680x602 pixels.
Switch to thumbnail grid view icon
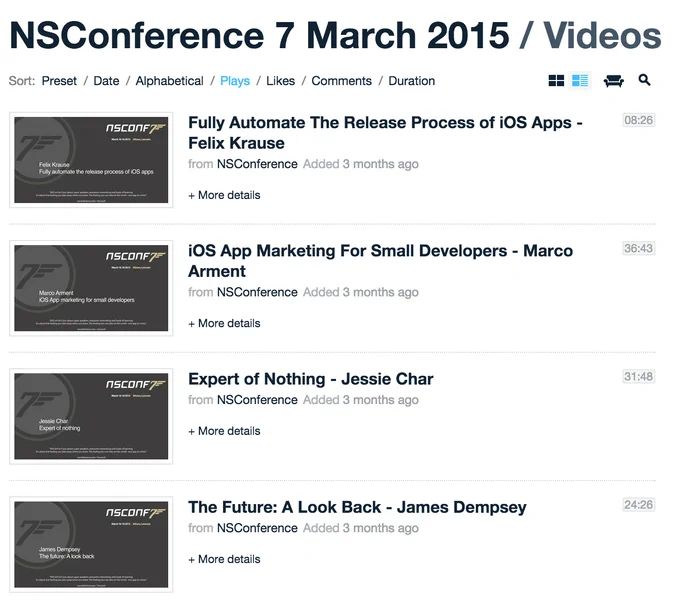556,81
